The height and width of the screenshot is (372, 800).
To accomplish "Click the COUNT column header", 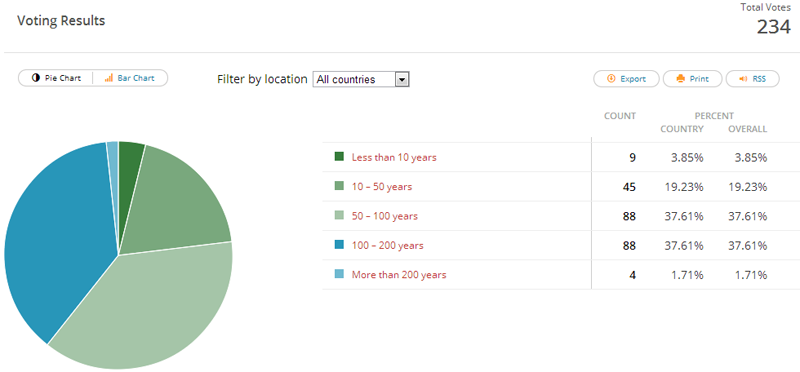I will pos(620,116).
